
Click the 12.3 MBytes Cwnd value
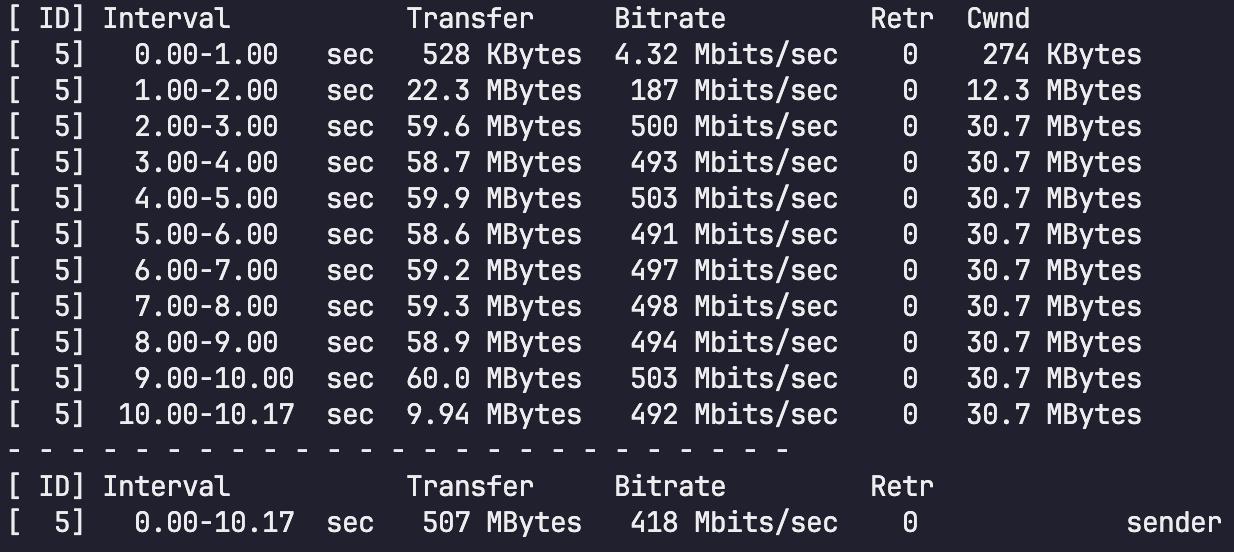[1053, 90]
